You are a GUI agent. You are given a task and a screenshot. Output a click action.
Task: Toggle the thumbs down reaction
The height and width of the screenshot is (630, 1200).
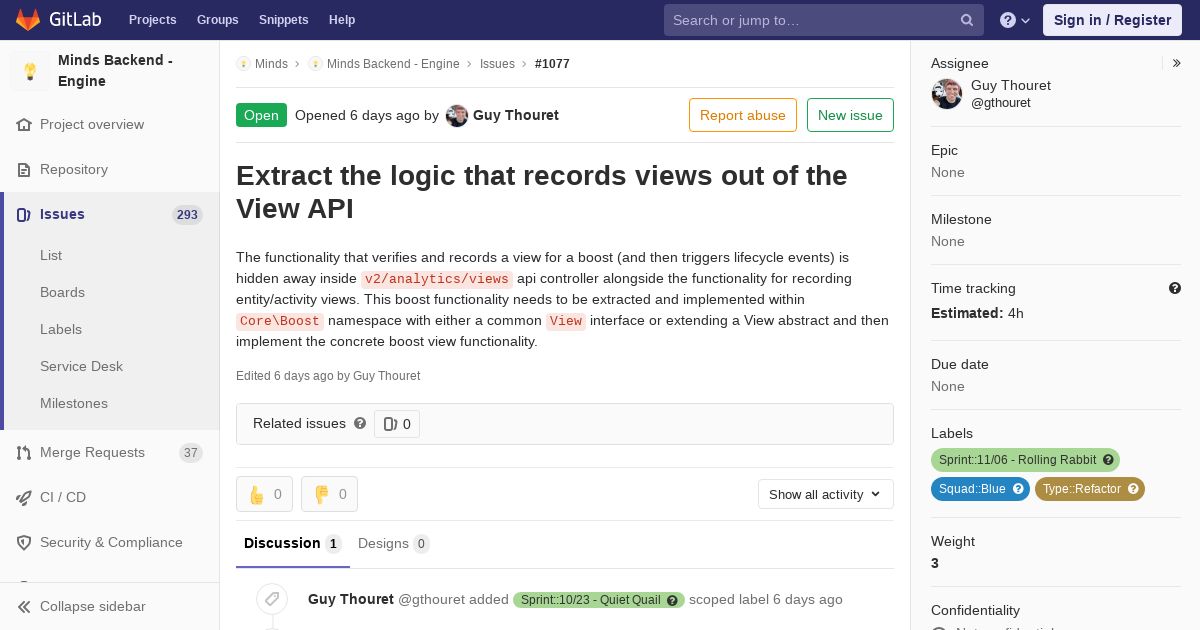(x=329, y=494)
